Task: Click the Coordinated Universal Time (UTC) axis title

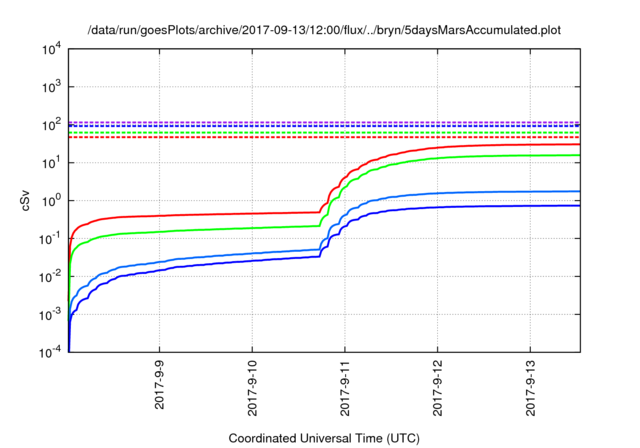Action: tap(324, 439)
